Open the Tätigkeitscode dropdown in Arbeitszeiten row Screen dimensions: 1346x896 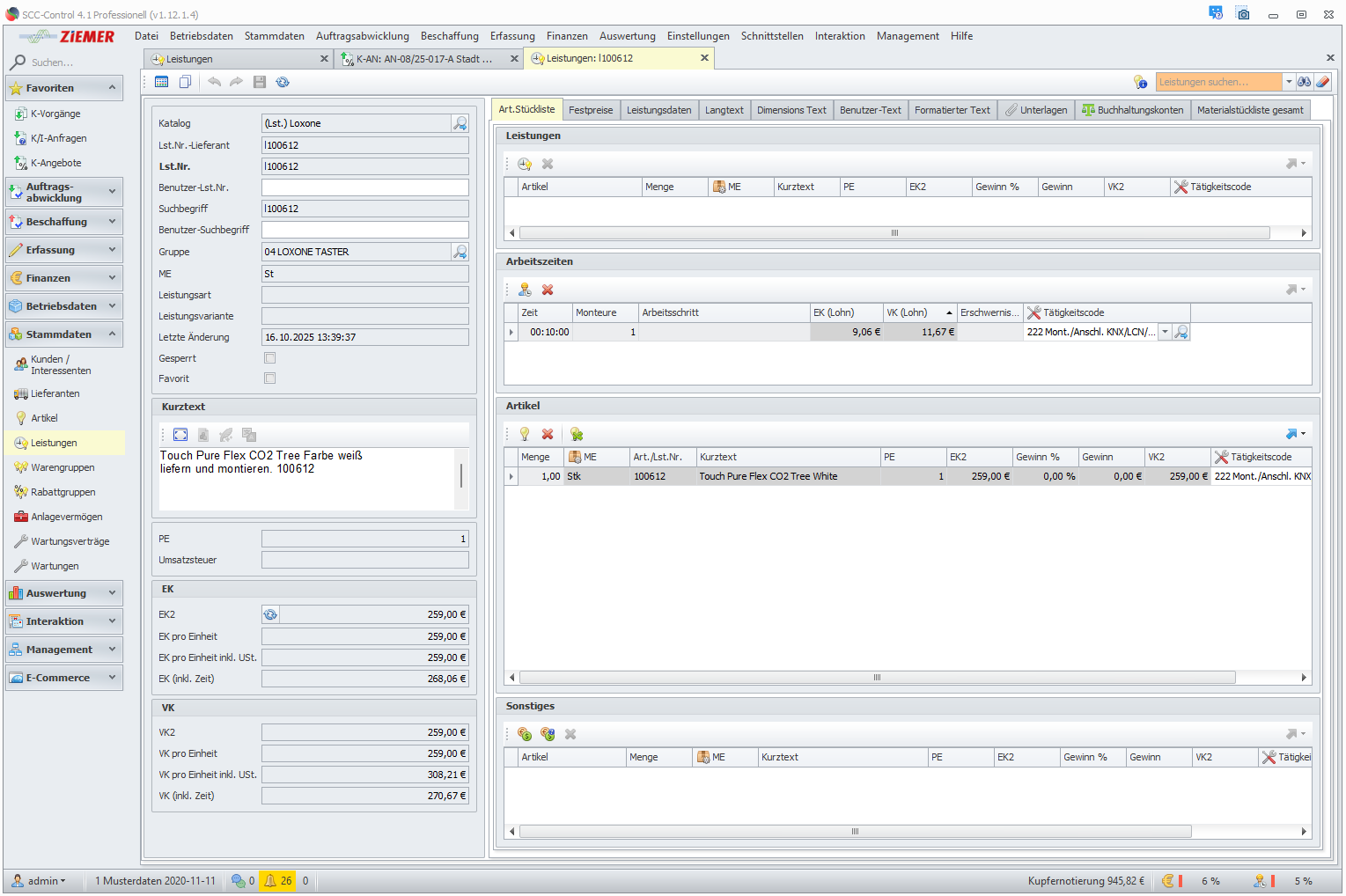(1165, 332)
